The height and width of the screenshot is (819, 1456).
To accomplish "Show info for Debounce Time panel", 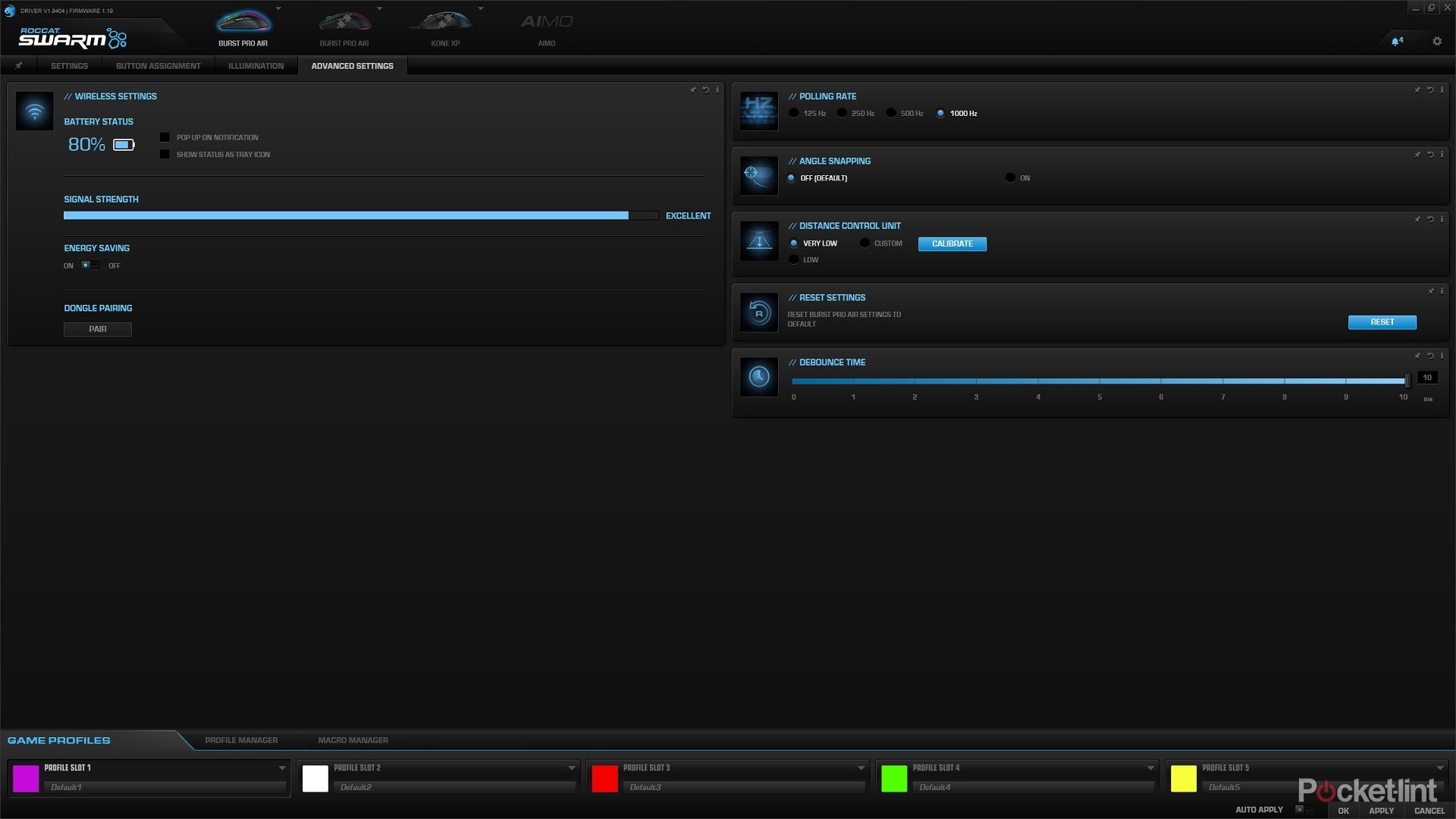I will [1442, 356].
